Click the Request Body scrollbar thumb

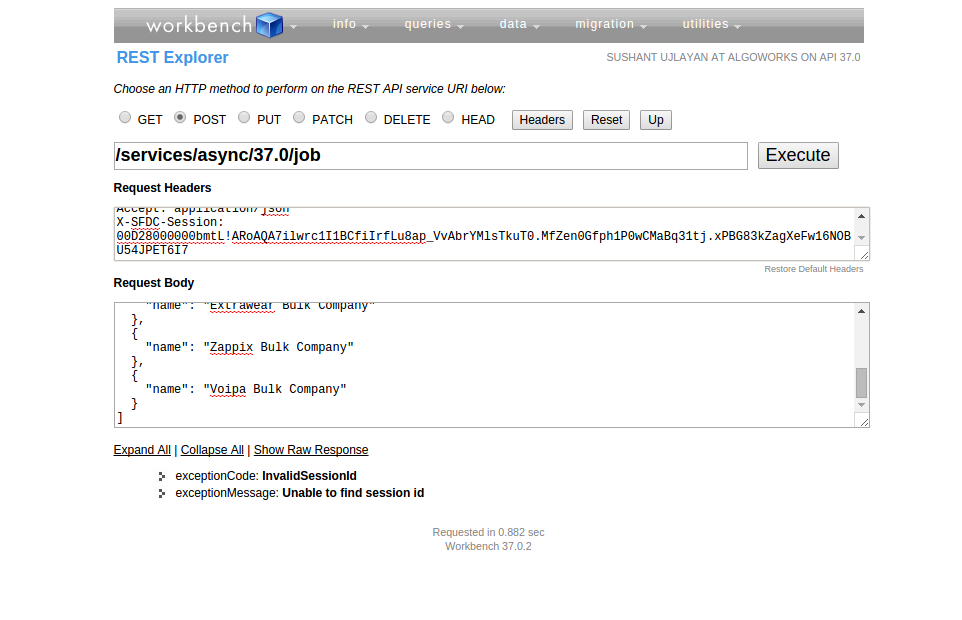point(861,383)
